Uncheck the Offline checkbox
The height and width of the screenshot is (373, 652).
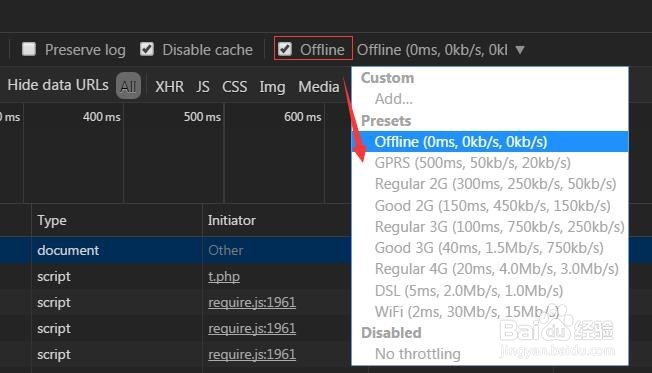pos(285,49)
